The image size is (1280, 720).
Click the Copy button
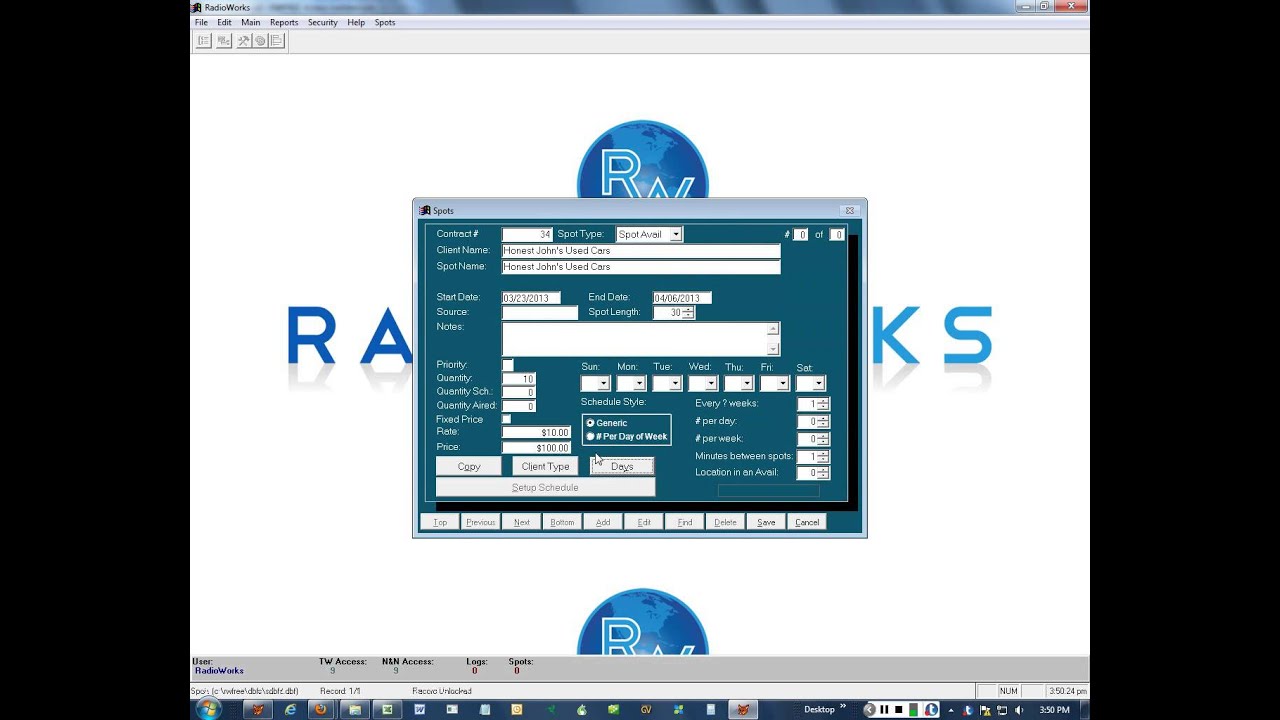(469, 467)
